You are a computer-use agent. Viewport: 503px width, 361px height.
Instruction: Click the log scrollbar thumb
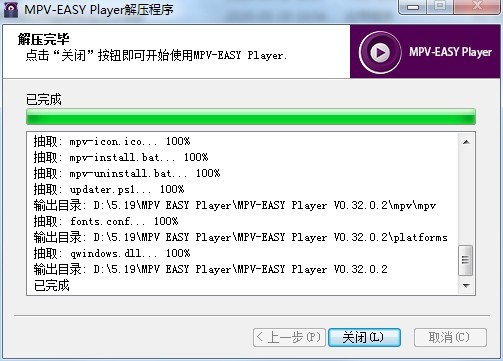pos(466,260)
